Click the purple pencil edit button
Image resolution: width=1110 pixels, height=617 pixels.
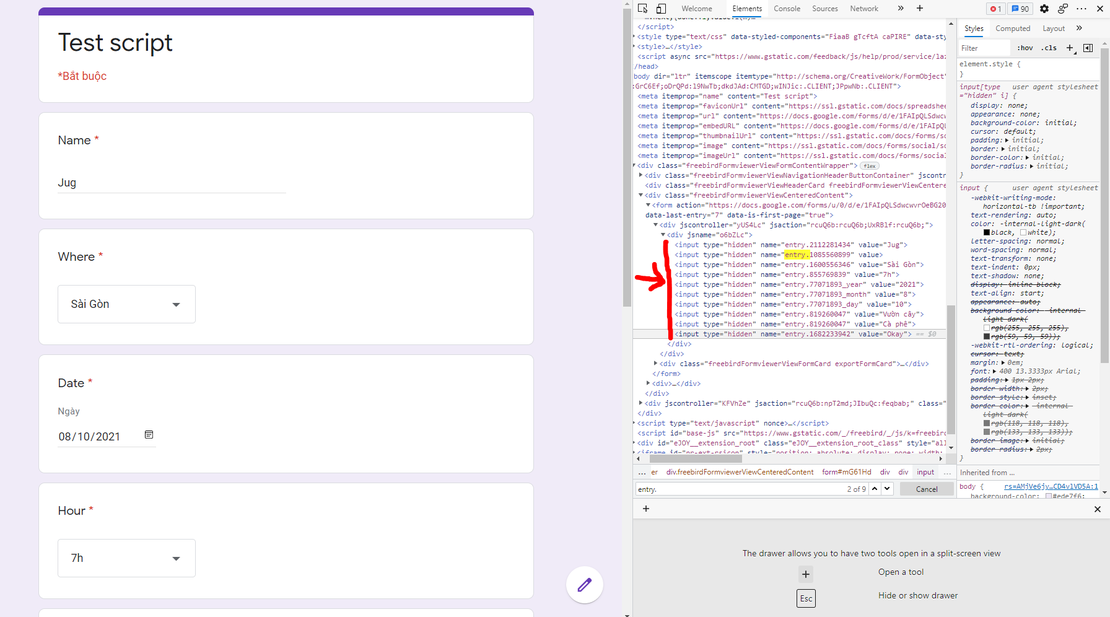click(x=584, y=585)
